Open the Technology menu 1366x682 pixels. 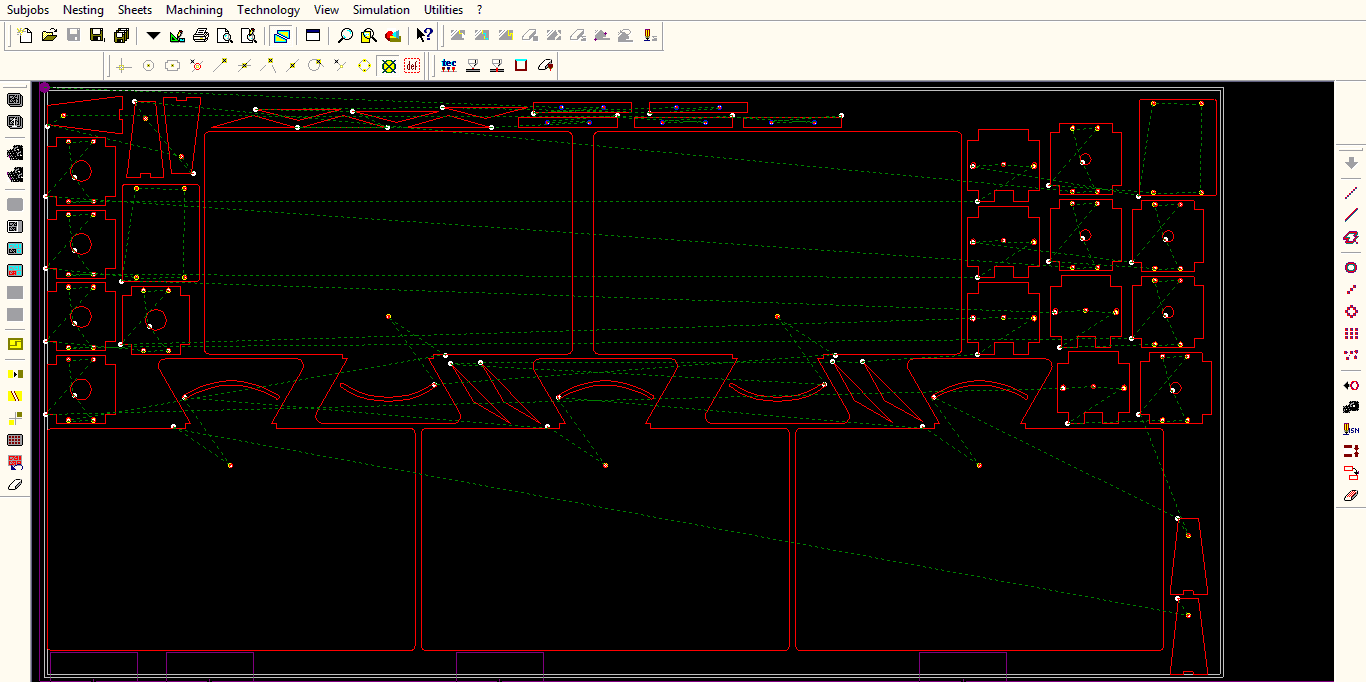(x=268, y=10)
